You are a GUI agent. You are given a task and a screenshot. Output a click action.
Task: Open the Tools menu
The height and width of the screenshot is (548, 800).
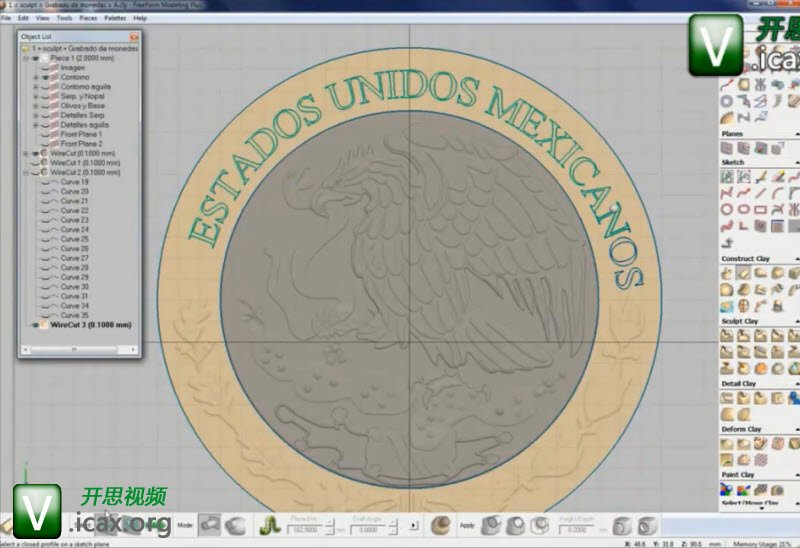[x=64, y=18]
